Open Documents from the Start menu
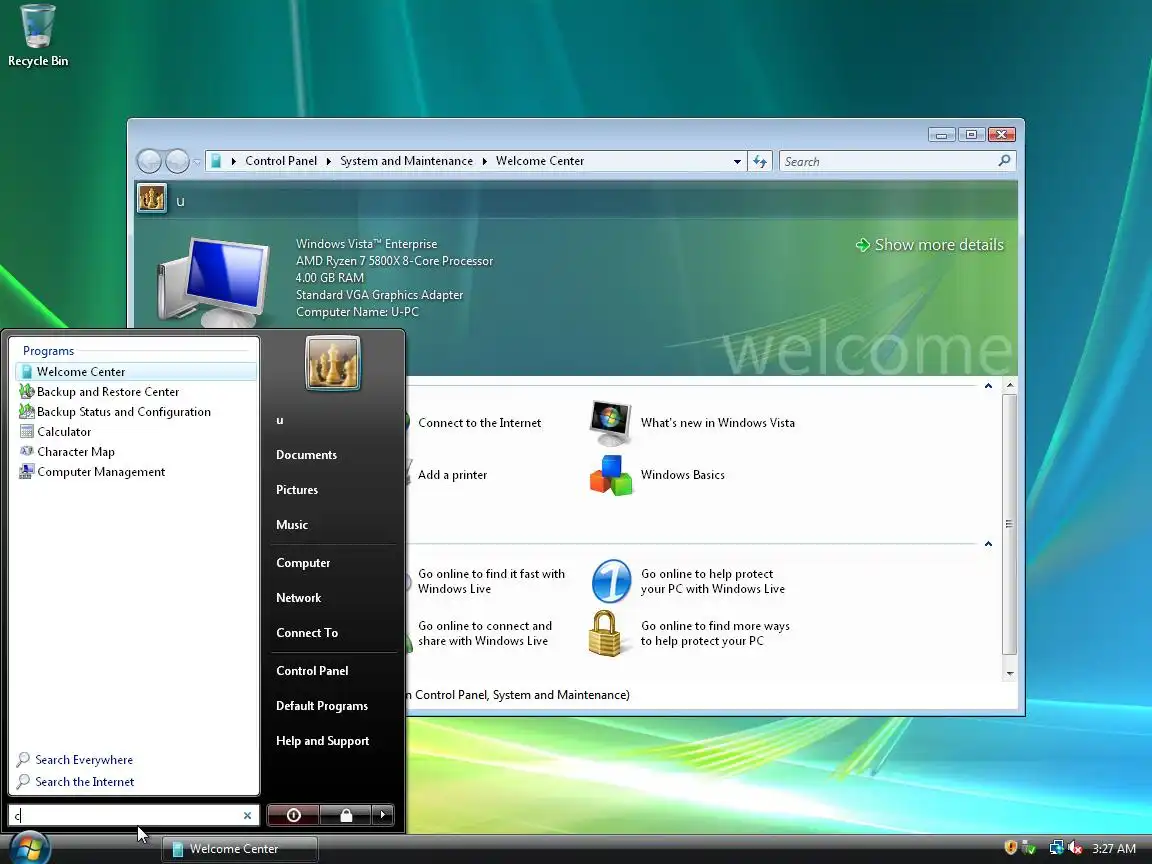This screenshot has height=864, width=1152. tap(306, 455)
